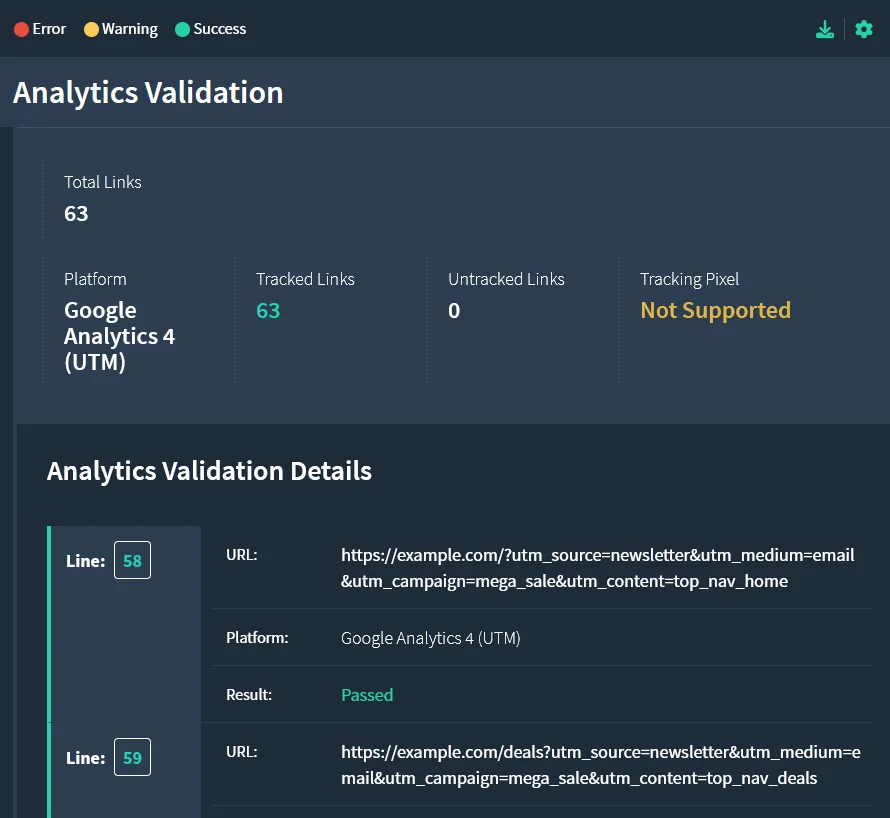Click the Untracked Links count of 0

tap(454, 310)
